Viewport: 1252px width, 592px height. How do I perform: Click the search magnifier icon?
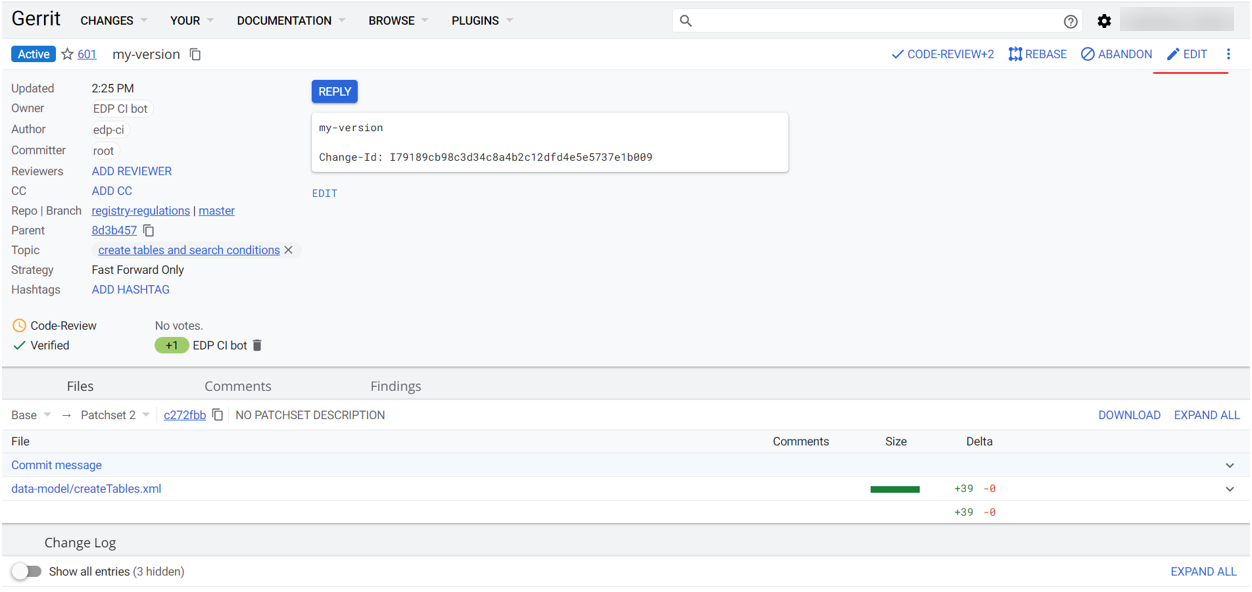686,20
